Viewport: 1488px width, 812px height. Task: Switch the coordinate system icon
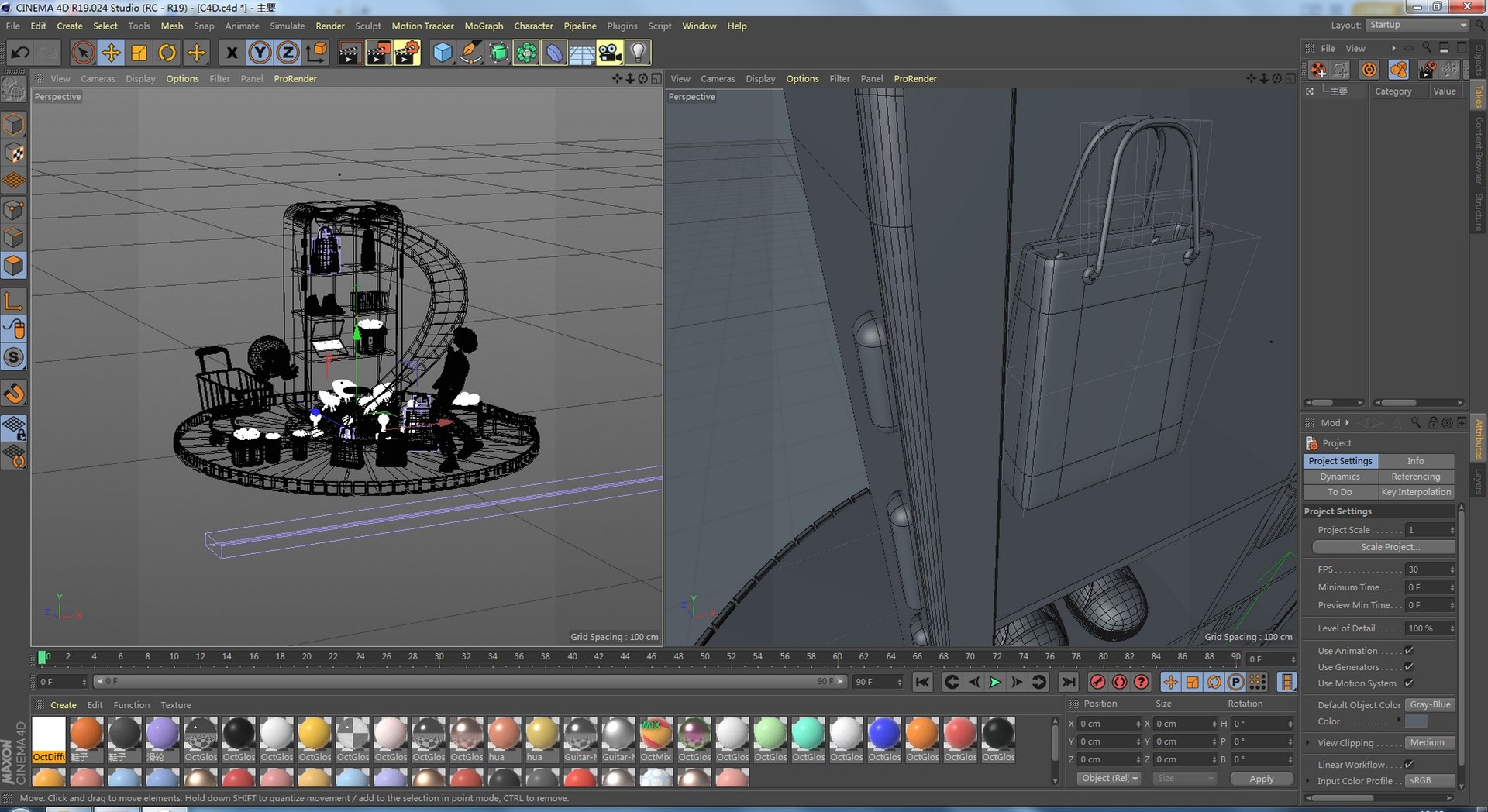(316, 53)
